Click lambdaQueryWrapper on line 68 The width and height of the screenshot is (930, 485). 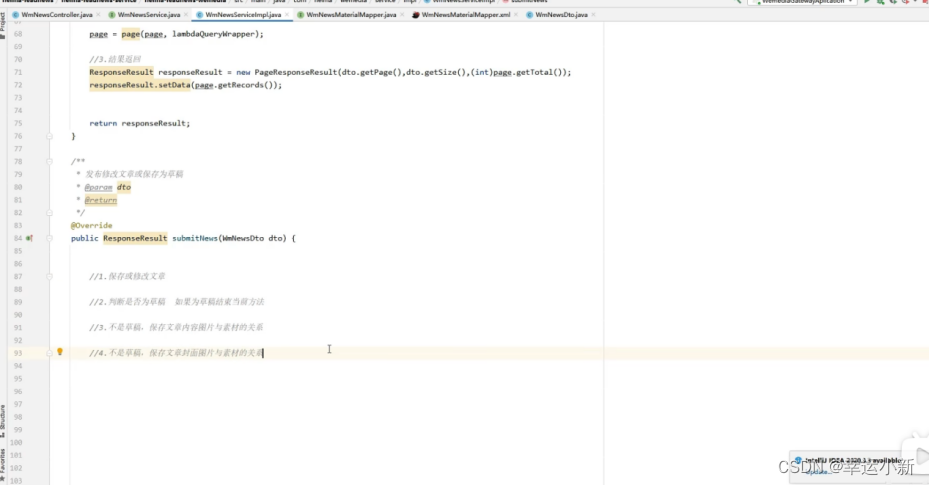coord(214,34)
